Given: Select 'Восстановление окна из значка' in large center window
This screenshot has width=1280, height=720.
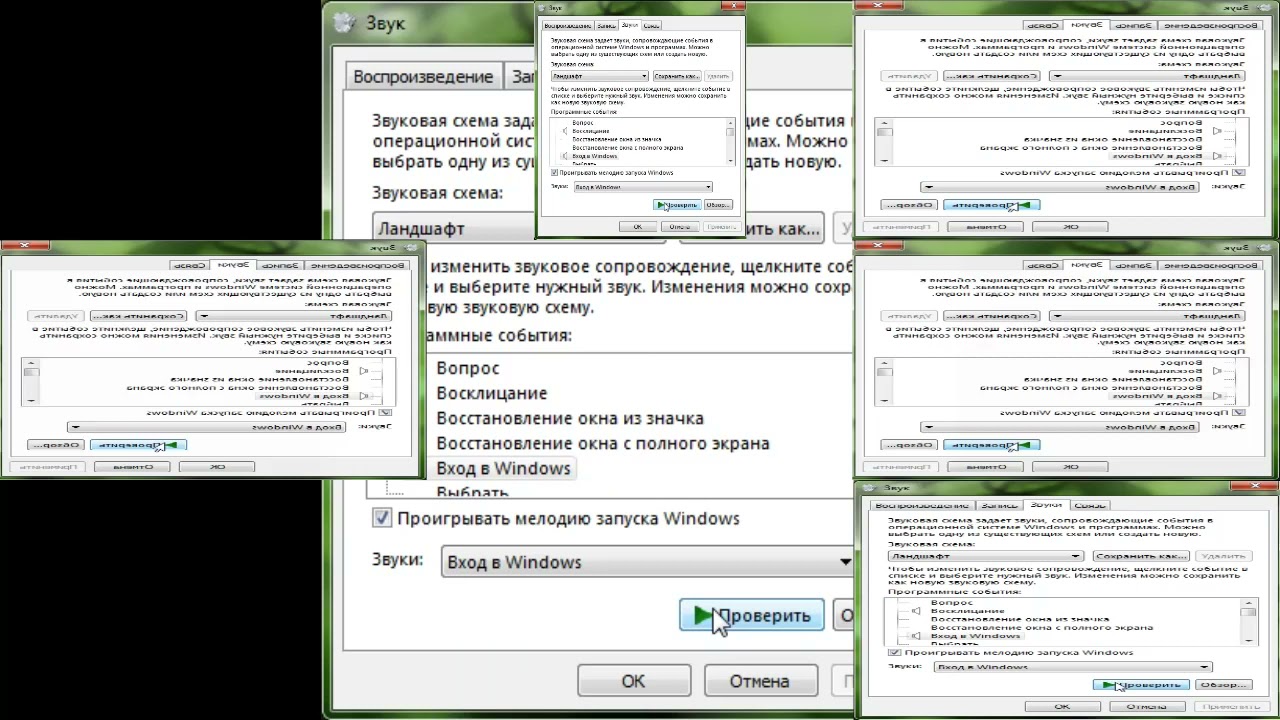Looking at the screenshot, I should pos(570,419).
